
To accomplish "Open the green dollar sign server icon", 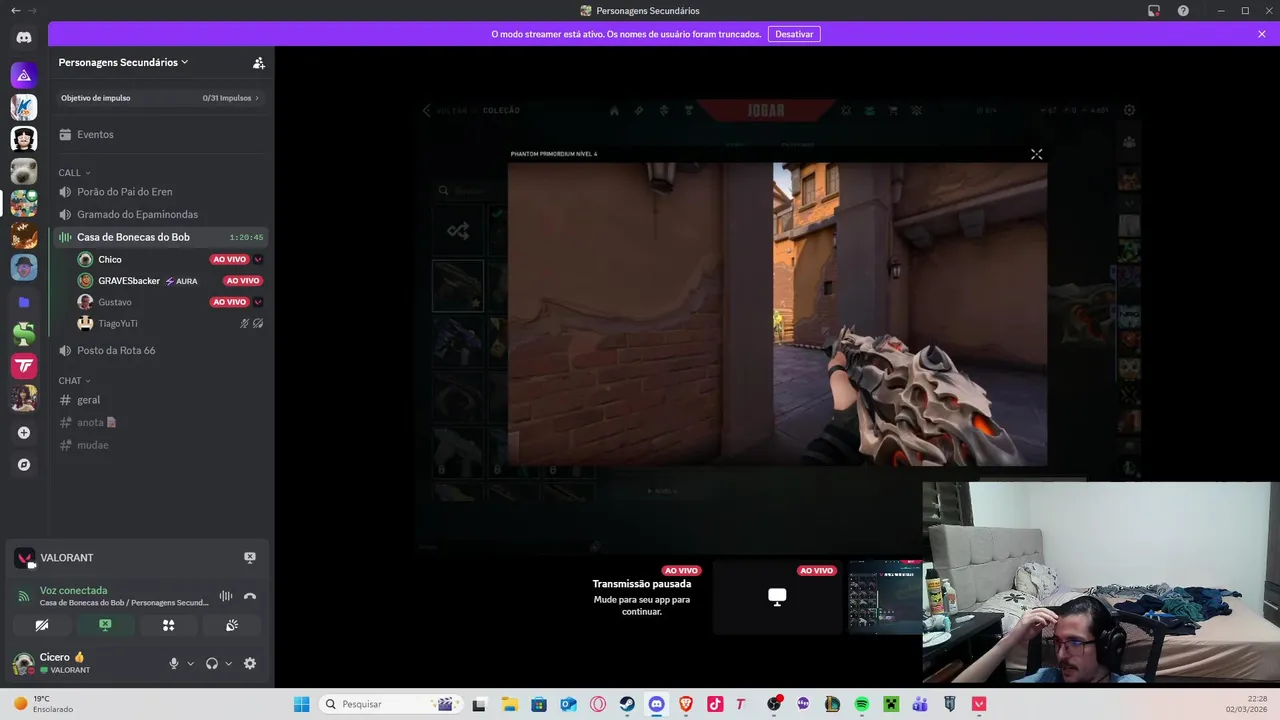I will pos(24,334).
